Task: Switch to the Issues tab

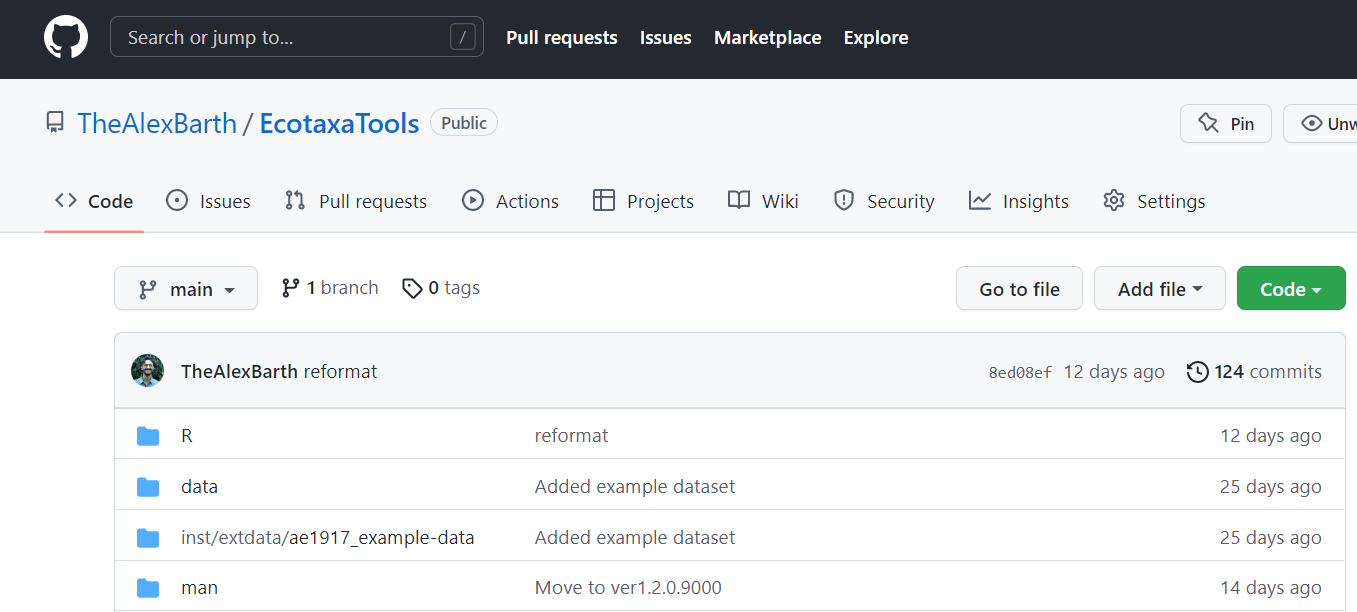Action: [x=208, y=201]
